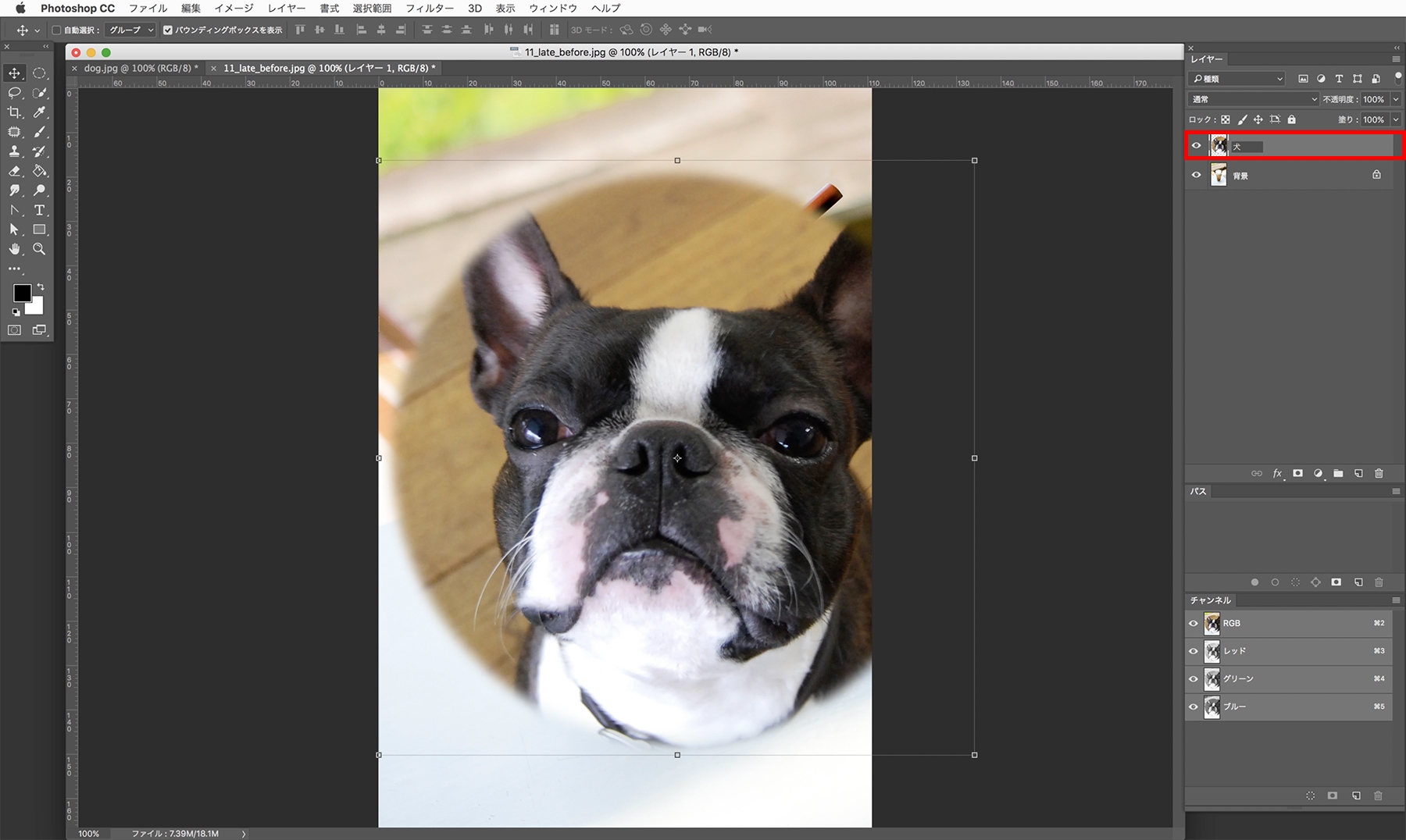Expand the opacity (不透明度) slider arrow
This screenshot has width=1406, height=840.
[x=1396, y=99]
